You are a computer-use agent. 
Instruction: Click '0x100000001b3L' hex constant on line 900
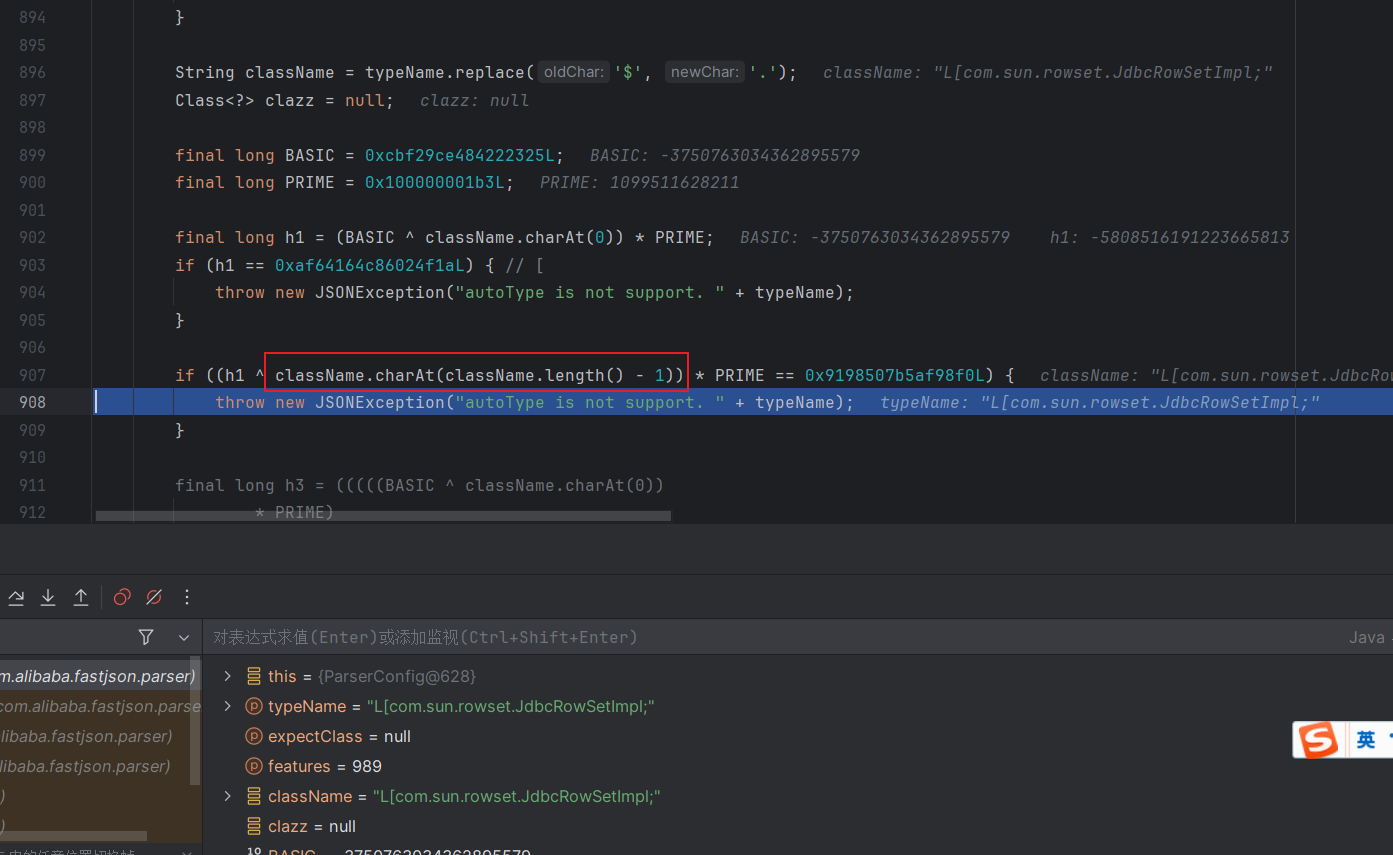(x=435, y=182)
